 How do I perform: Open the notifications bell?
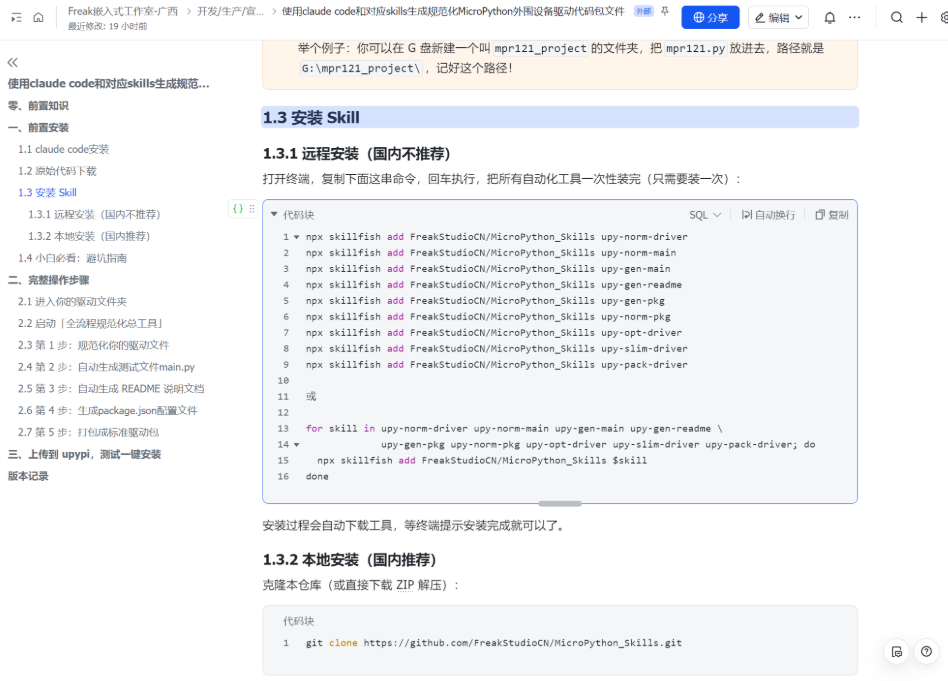(829, 17)
